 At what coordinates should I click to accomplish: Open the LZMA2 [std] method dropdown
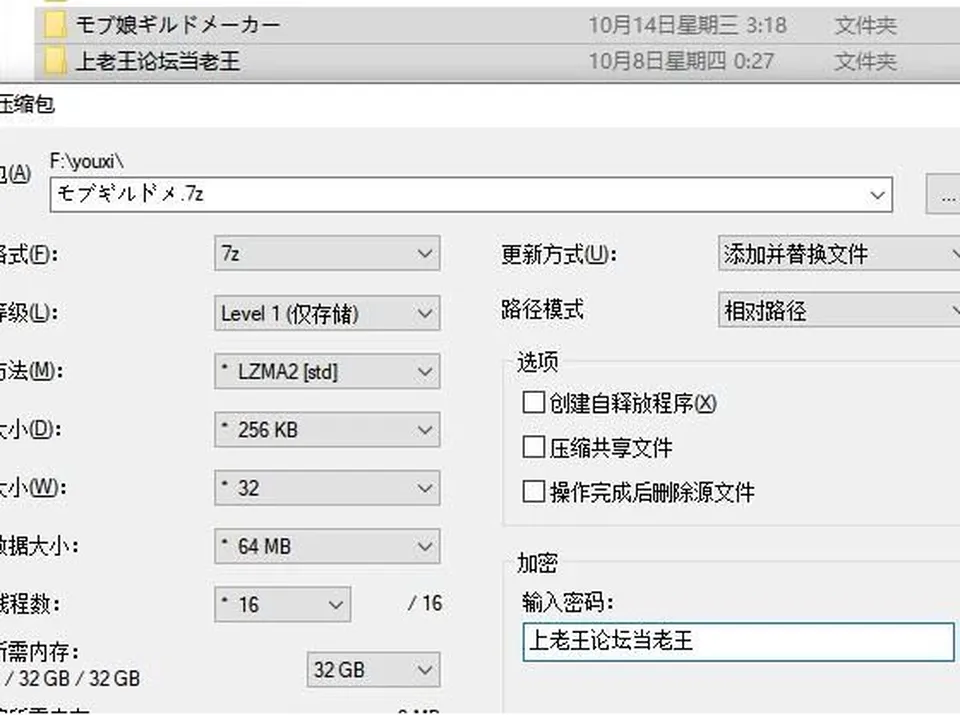click(327, 371)
